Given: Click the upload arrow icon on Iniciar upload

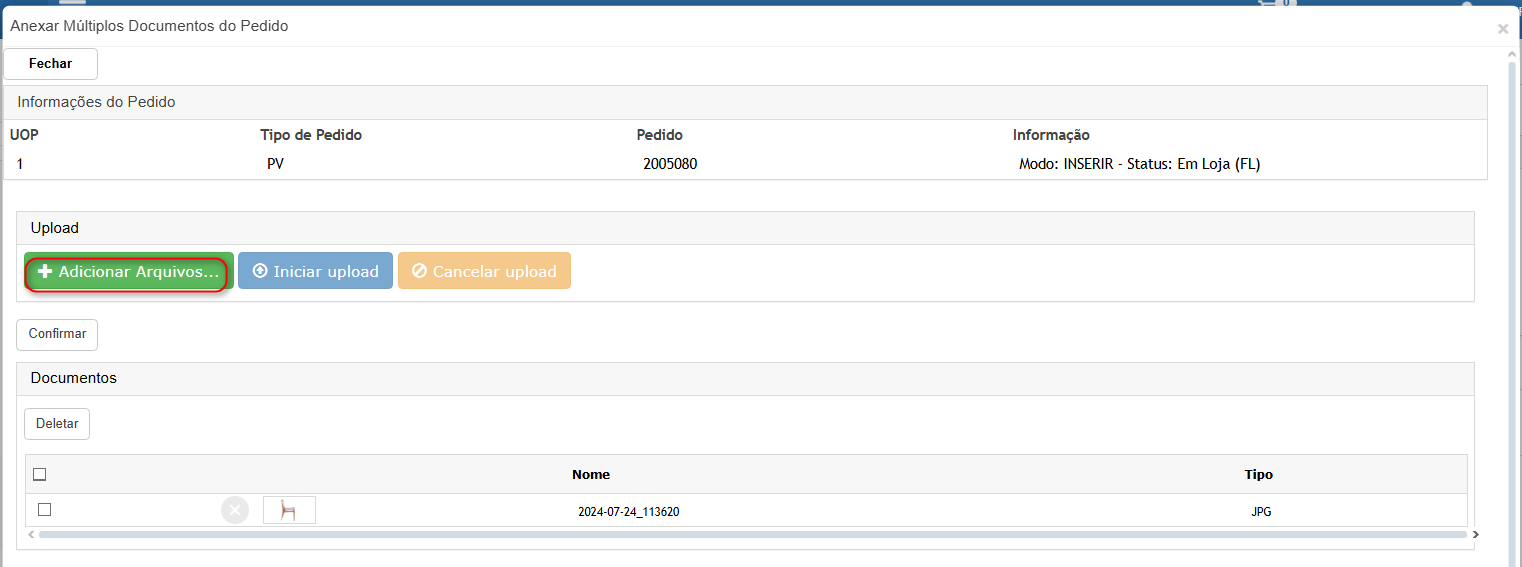Looking at the screenshot, I should click(x=260, y=271).
